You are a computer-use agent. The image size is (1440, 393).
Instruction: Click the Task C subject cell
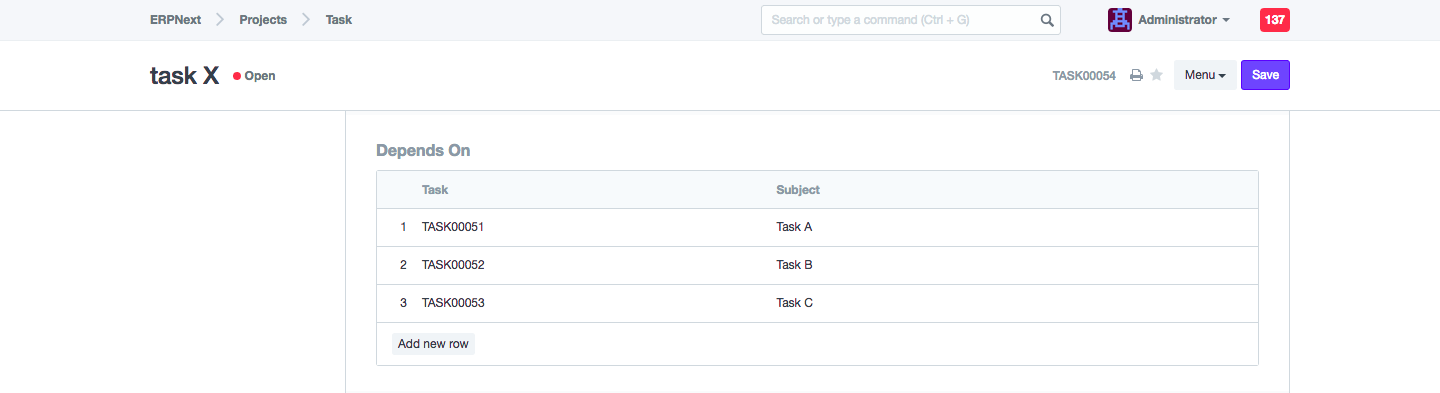coord(1014,303)
